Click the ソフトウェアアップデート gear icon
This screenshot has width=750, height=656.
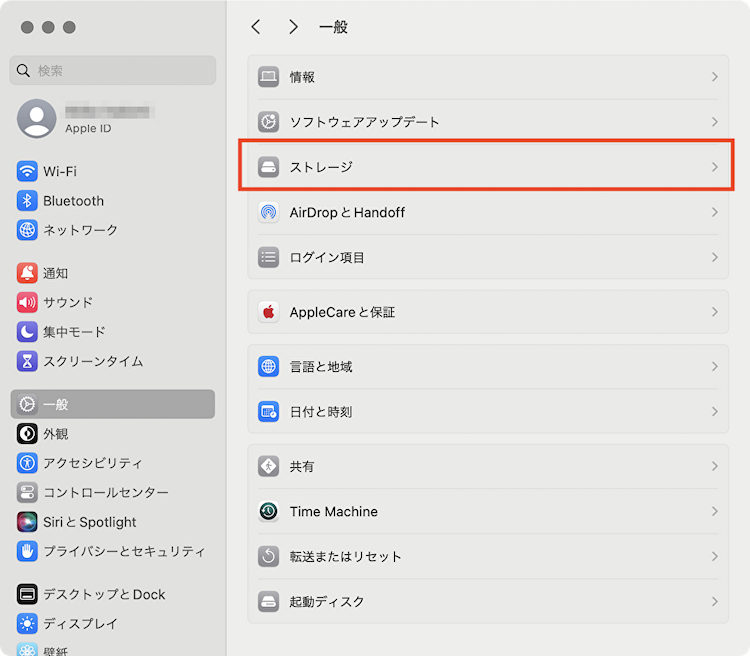tap(268, 122)
